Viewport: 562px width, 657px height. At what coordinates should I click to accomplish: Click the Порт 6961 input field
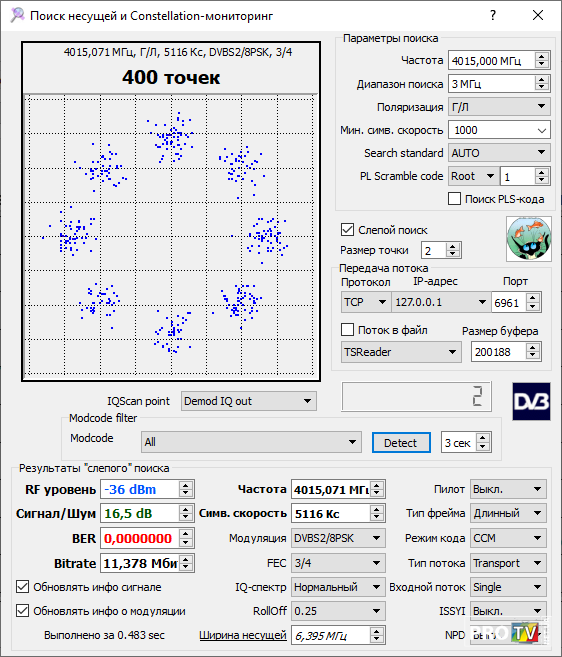508,303
